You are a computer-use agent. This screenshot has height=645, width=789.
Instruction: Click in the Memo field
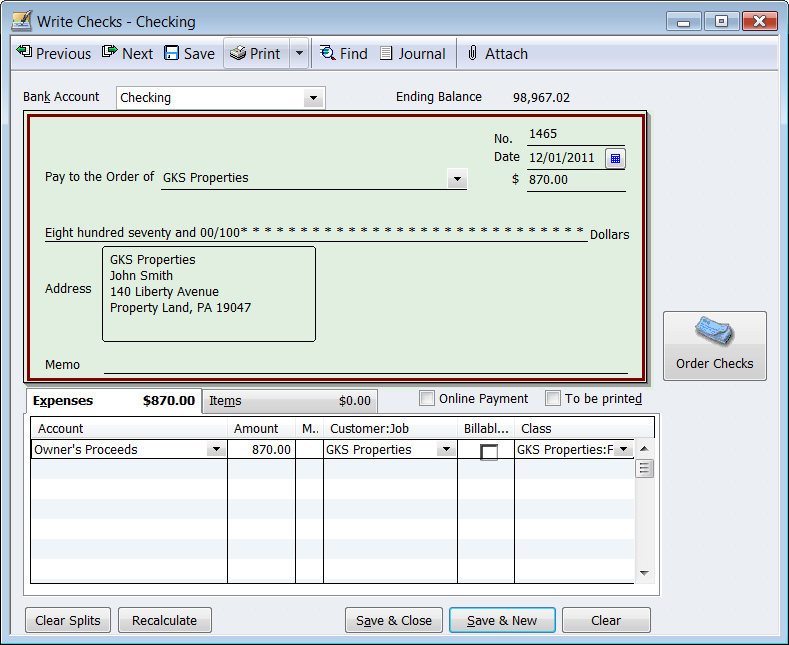(x=365, y=365)
